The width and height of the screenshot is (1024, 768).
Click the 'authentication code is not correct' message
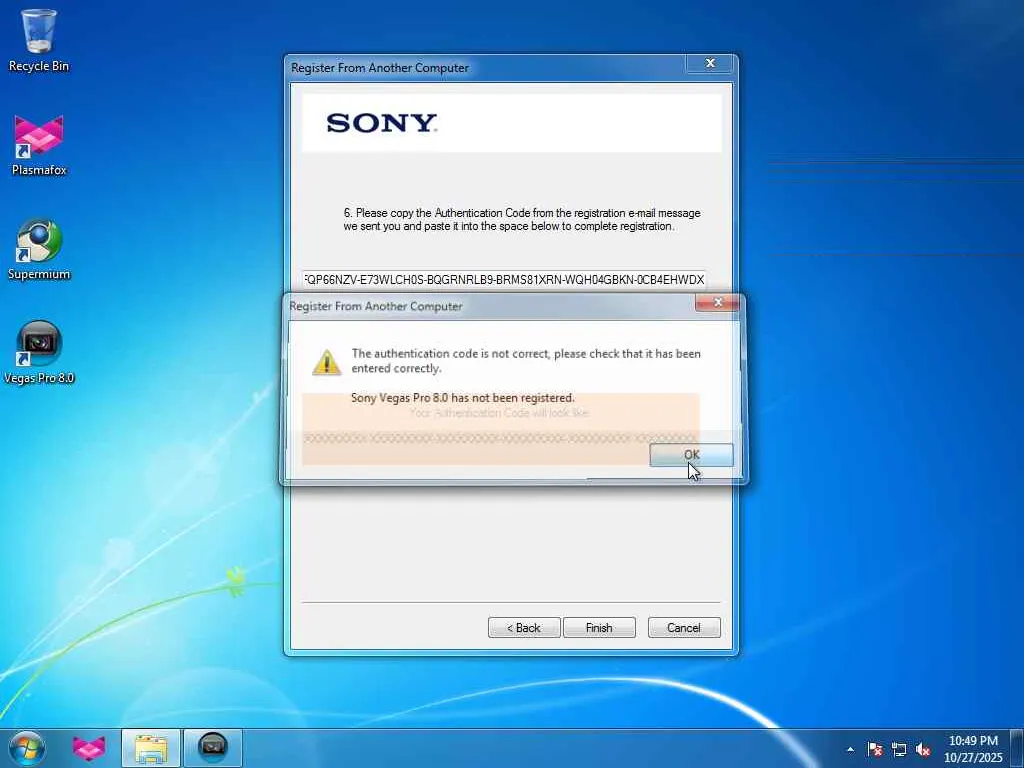pyautogui.click(x=526, y=360)
